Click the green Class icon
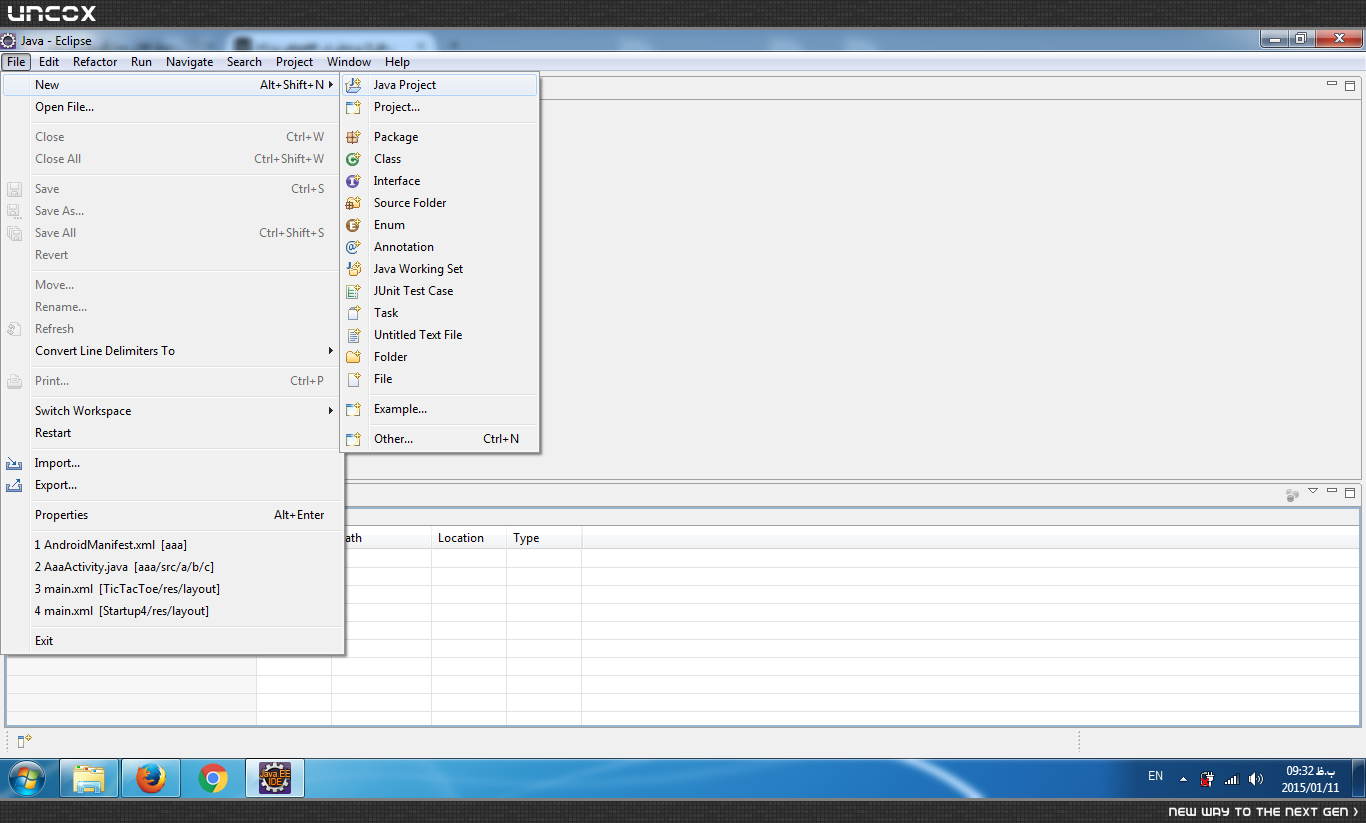This screenshot has height=823, width=1366. point(353,159)
